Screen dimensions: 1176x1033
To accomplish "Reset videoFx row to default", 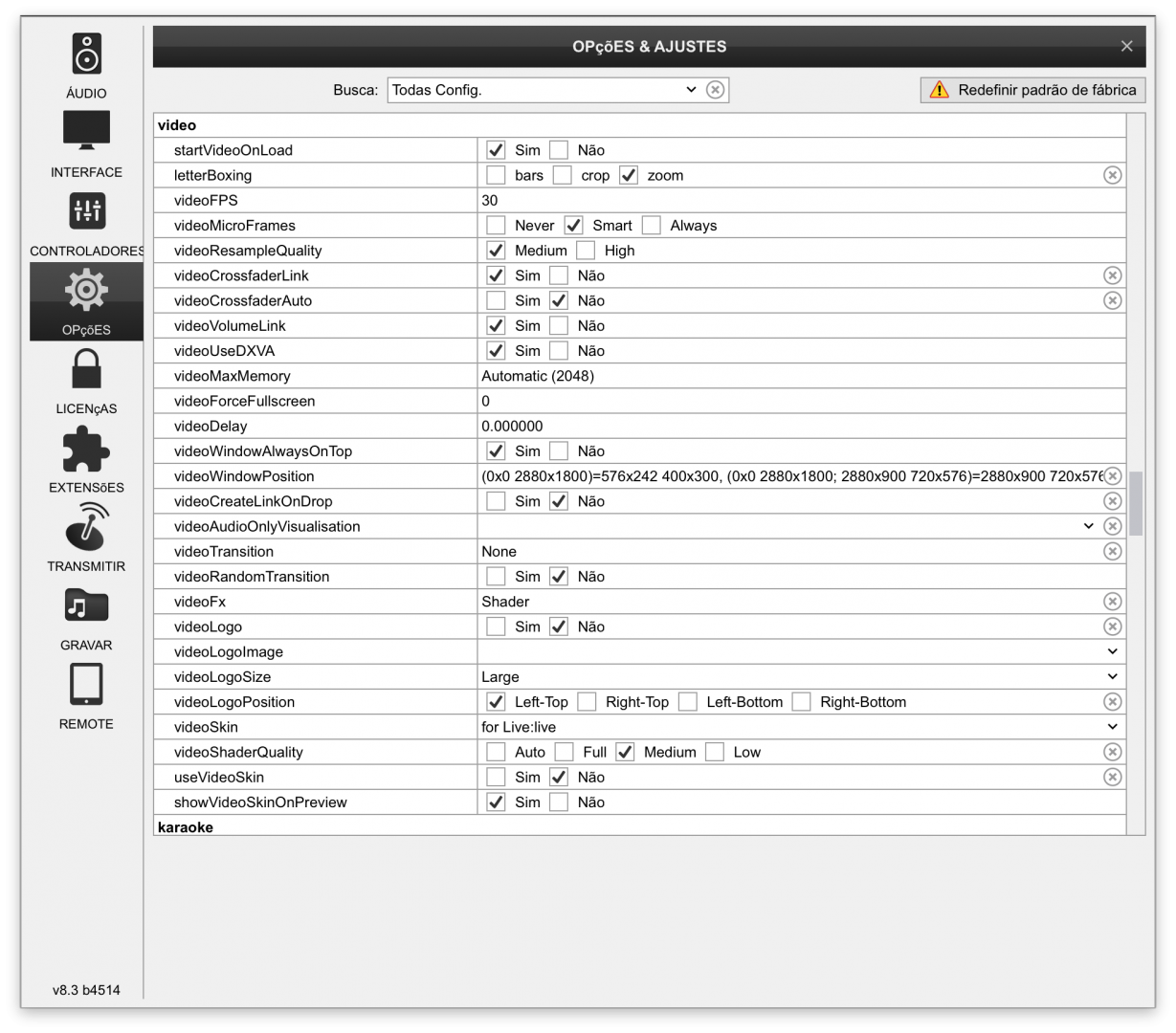I will [1112, 602].
